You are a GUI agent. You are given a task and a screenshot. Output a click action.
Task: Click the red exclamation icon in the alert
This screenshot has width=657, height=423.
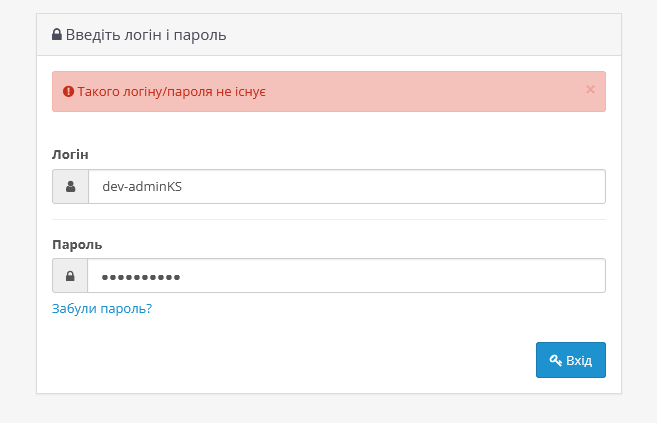[68, 91]
